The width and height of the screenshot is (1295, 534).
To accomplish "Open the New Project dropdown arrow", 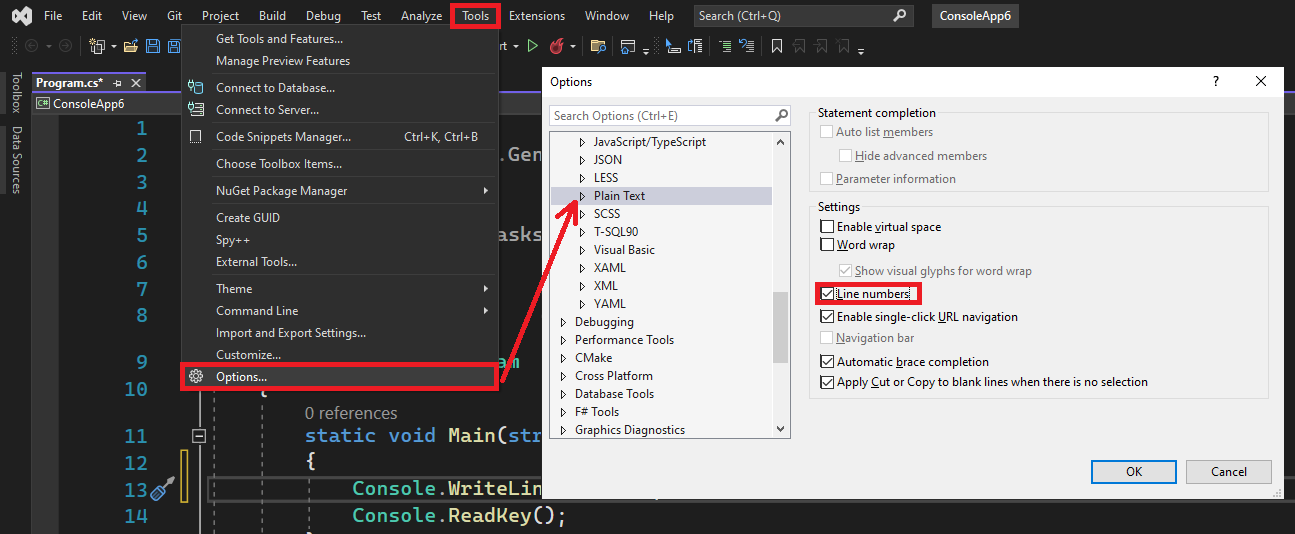I will 114,46.
